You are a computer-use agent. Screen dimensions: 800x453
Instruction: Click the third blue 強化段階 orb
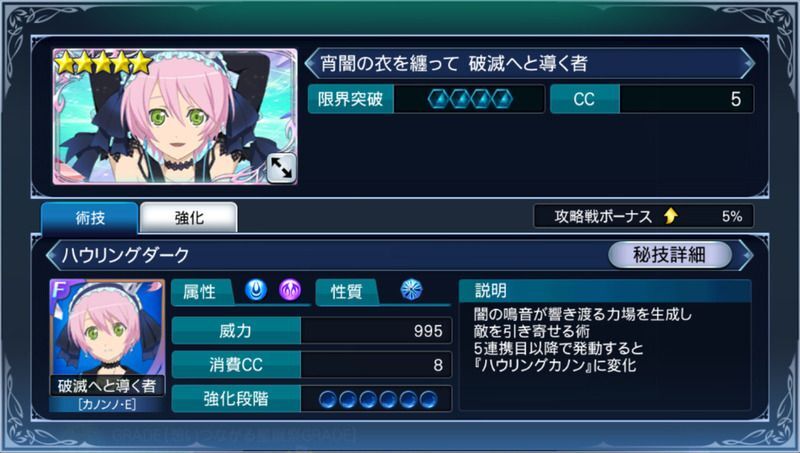tap(368, 399)
